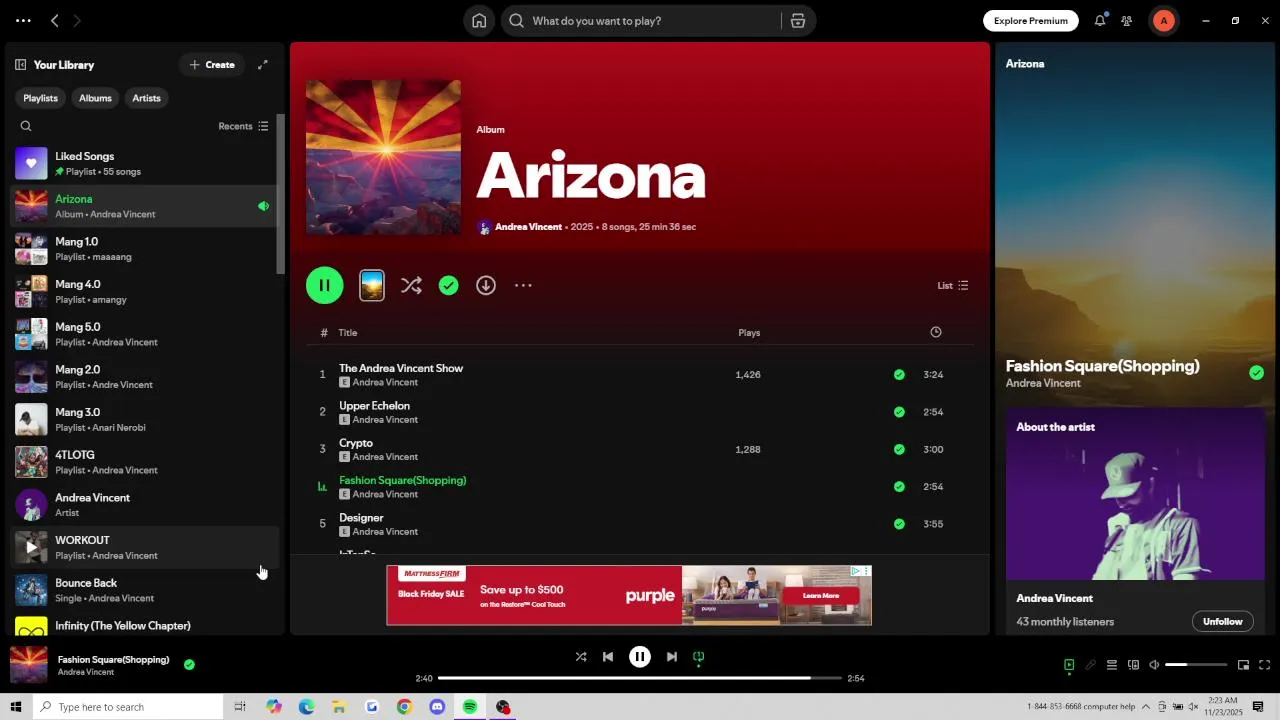
Task: Open the Mang 4.0 playlist
Action: click(x=144, y=291)
